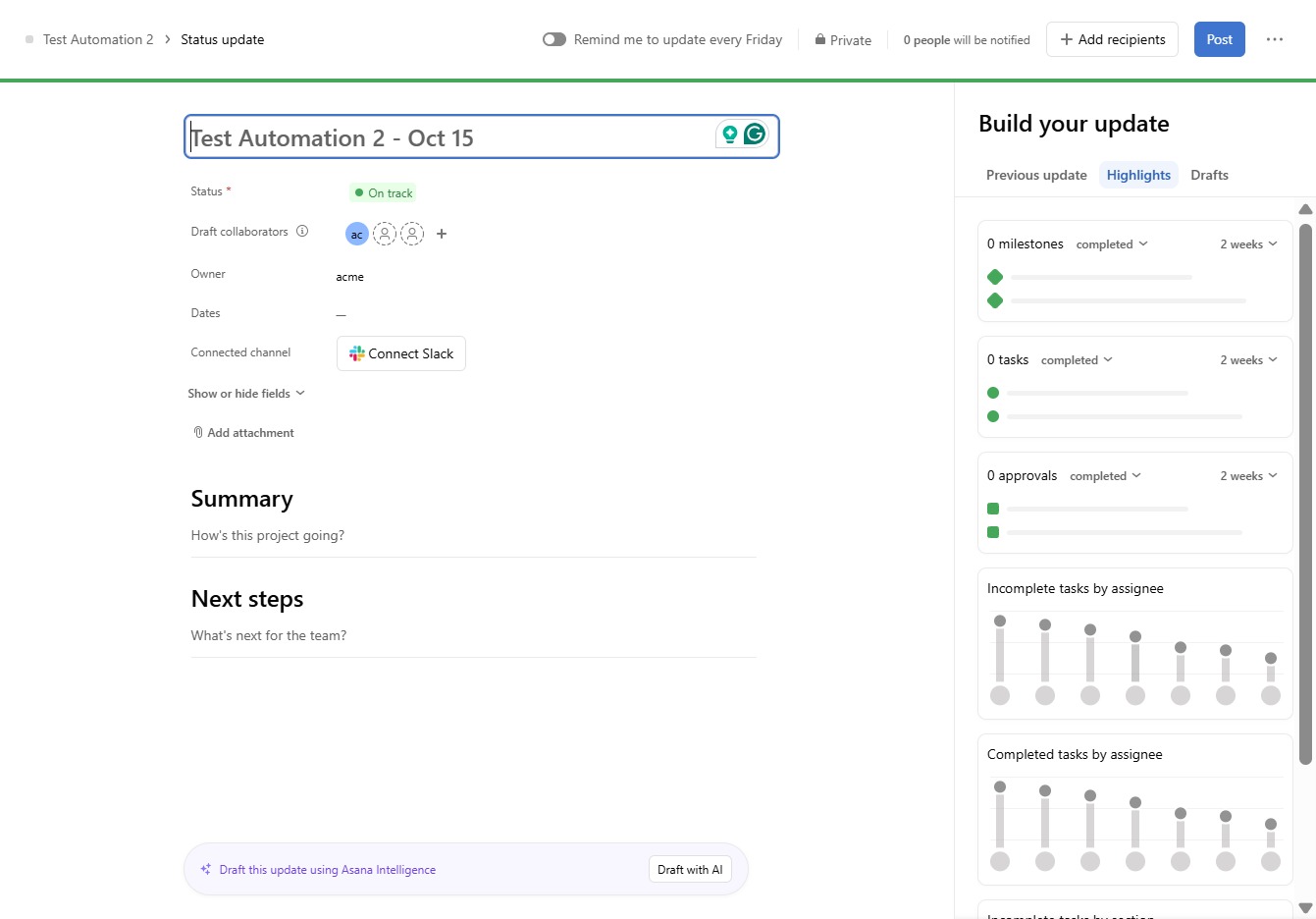The width and height of the screenshot is (1316, 919).
Task: Click the Grammarly icon in title field
Action: click(755, 135)
